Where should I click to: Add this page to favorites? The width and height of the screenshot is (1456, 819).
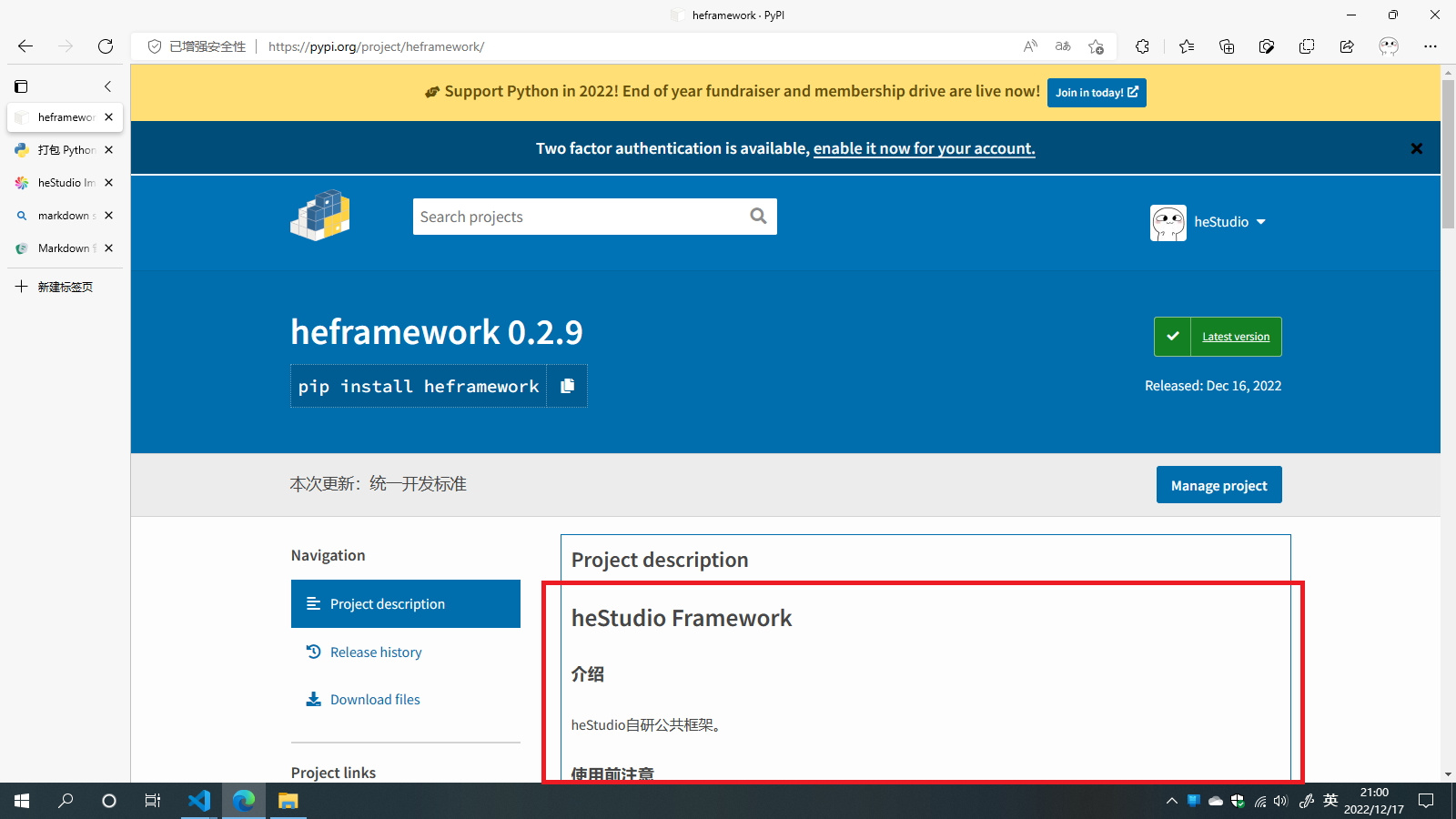coord(1096,46)
